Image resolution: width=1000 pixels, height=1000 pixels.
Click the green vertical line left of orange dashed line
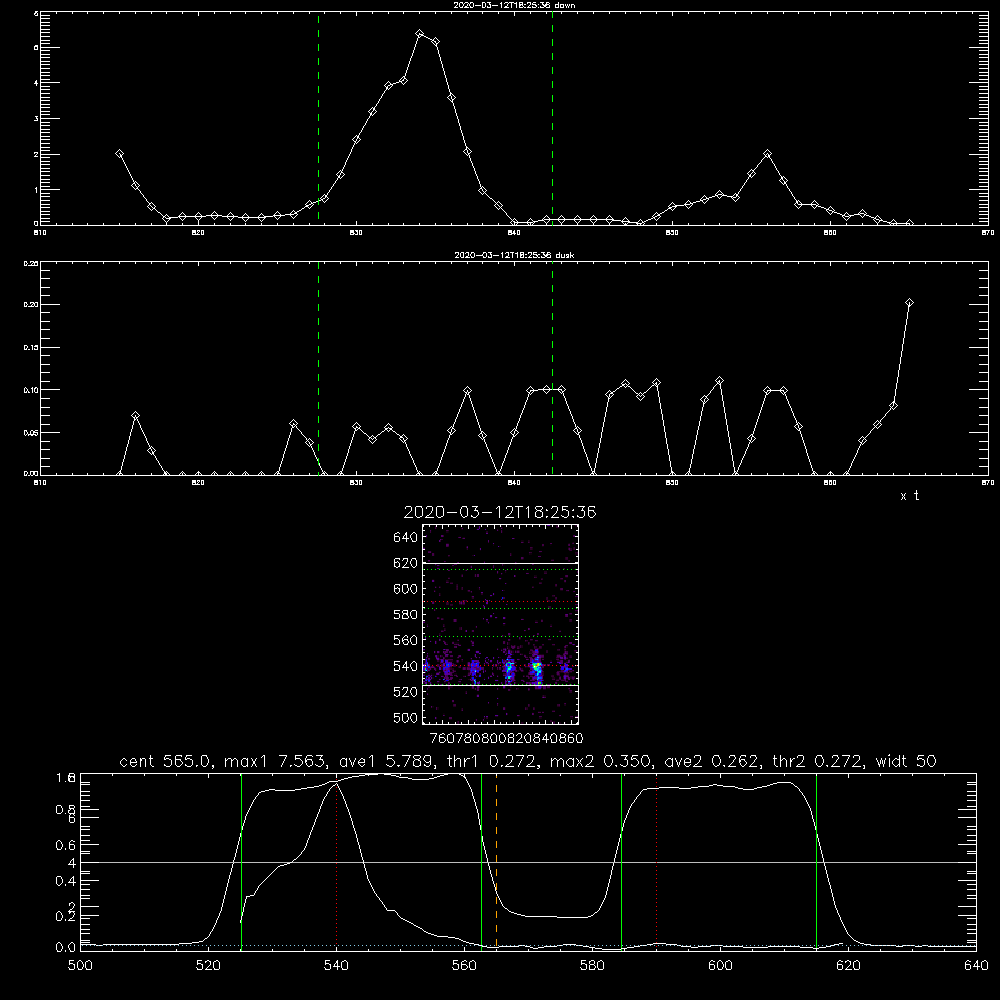[x=481, y=862]
